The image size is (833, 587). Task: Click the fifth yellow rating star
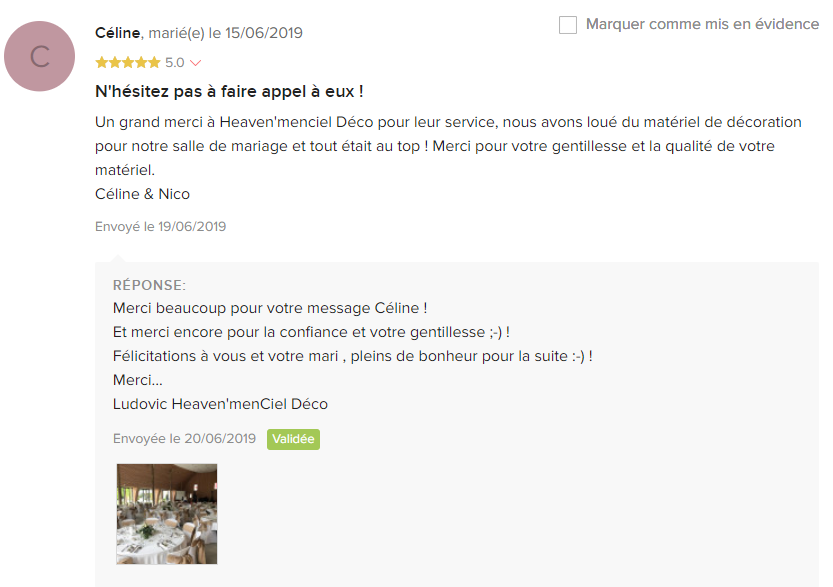tap(154, 63)
